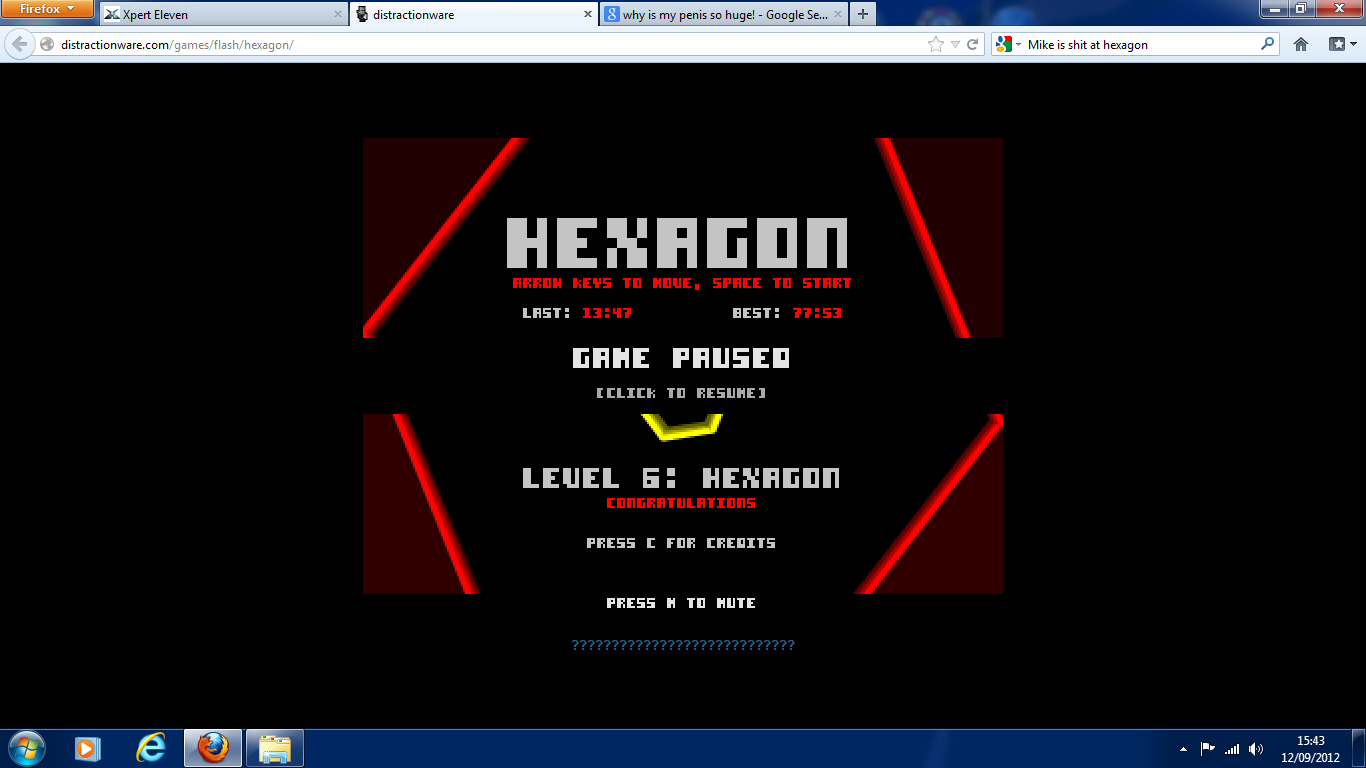Screen dimensions: 1366x768
Task: Open the Action Center flag icon
Action: click(x=1208, y=748)
